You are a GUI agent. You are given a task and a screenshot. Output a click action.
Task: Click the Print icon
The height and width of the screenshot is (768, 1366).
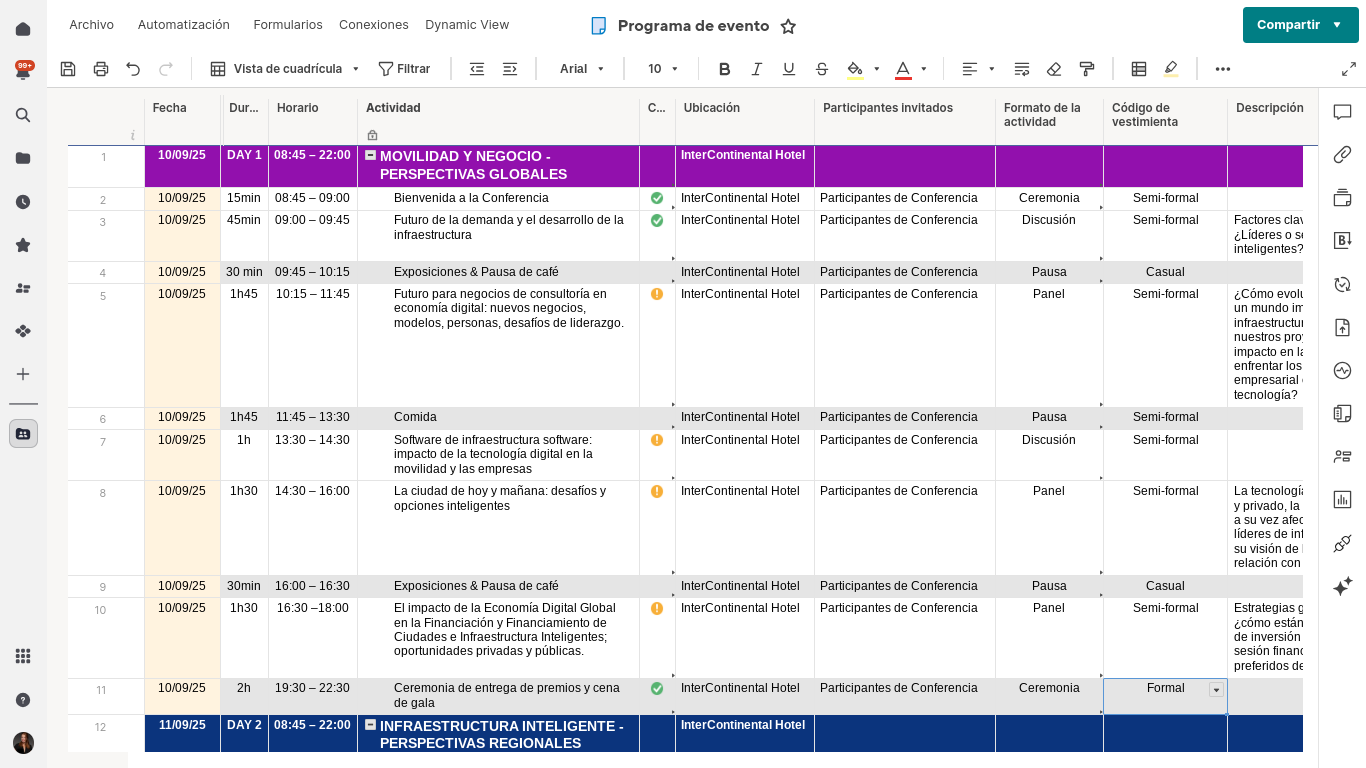101,69
